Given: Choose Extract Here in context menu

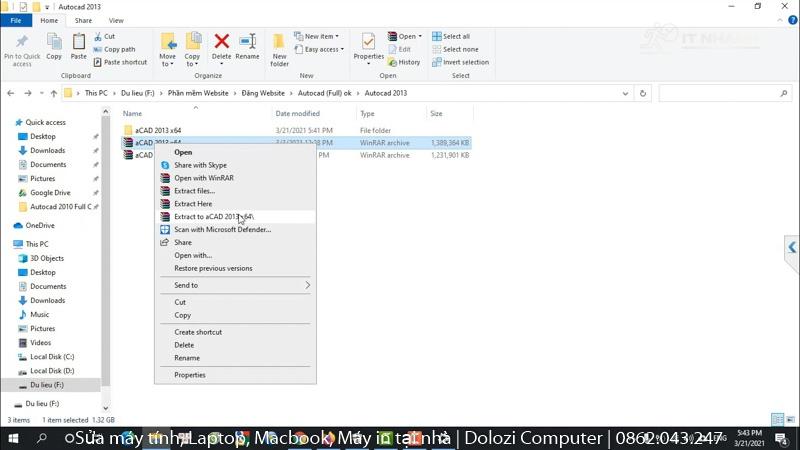Looking at the screenshot, I should 193,204.
